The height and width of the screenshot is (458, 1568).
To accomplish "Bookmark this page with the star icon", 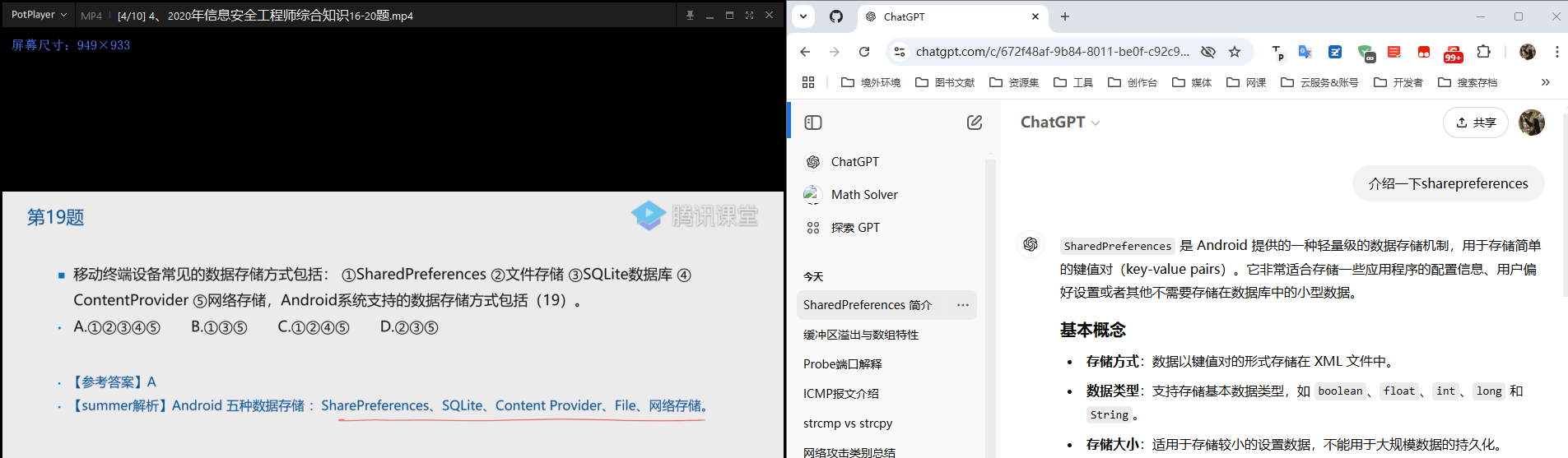I will pos(1235,52).
